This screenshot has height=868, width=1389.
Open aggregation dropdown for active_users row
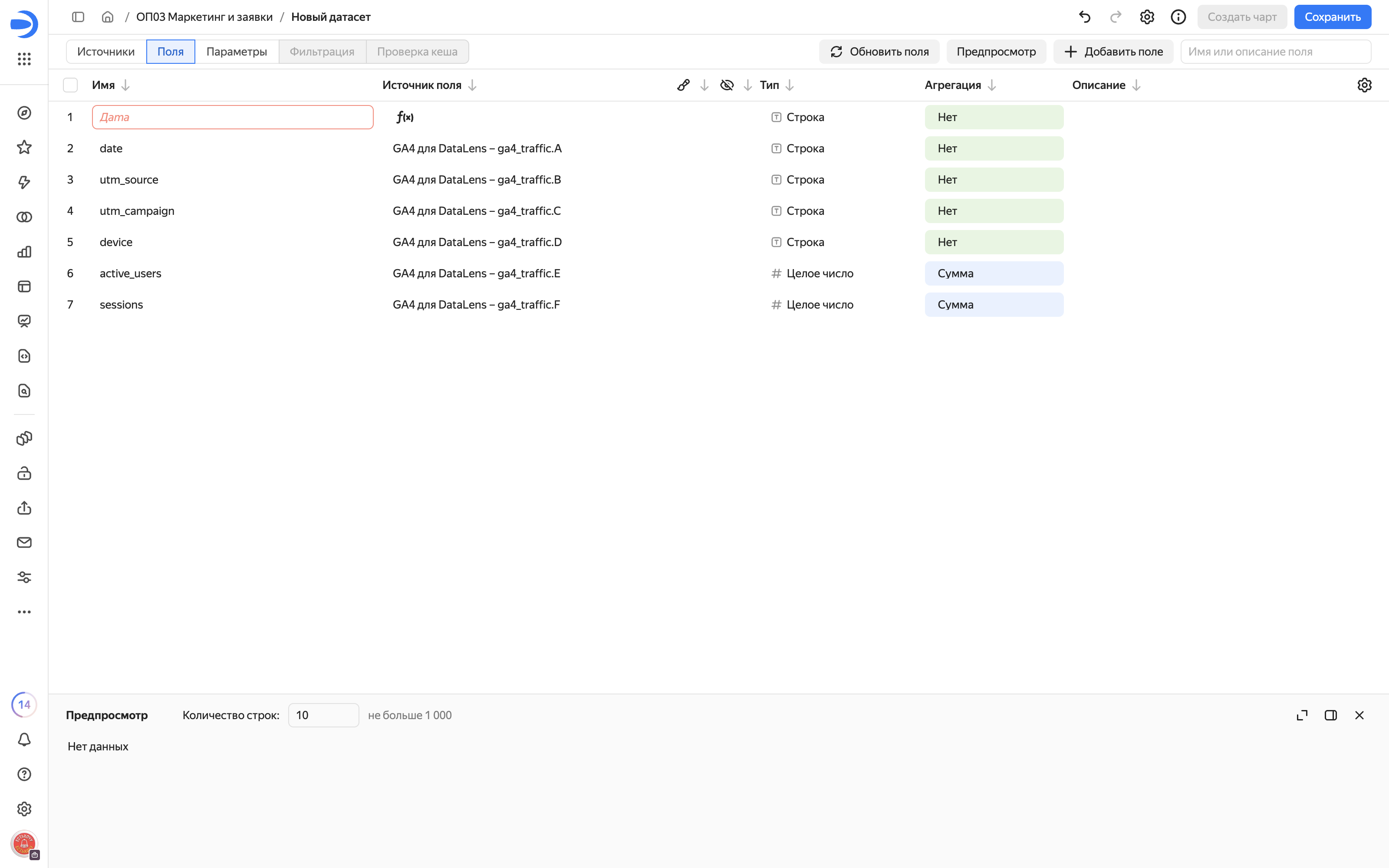coord(994,273)
